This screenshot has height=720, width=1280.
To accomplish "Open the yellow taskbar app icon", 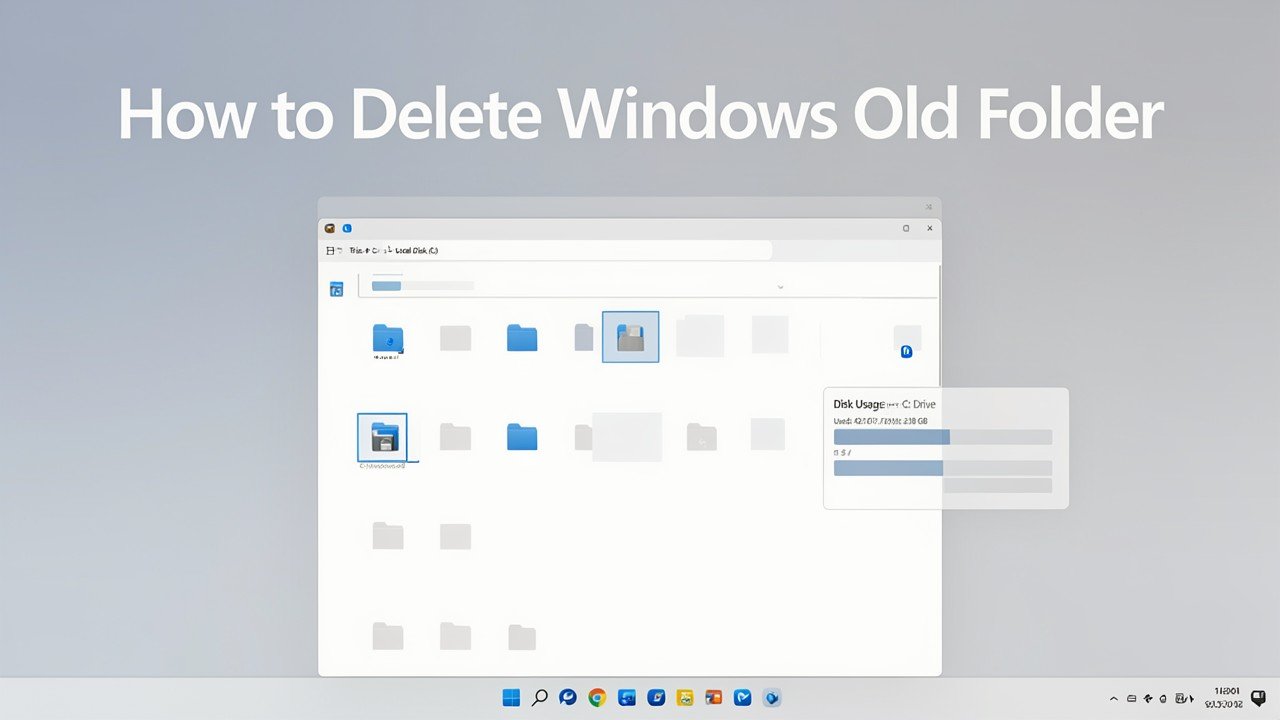I will [685, 698].
